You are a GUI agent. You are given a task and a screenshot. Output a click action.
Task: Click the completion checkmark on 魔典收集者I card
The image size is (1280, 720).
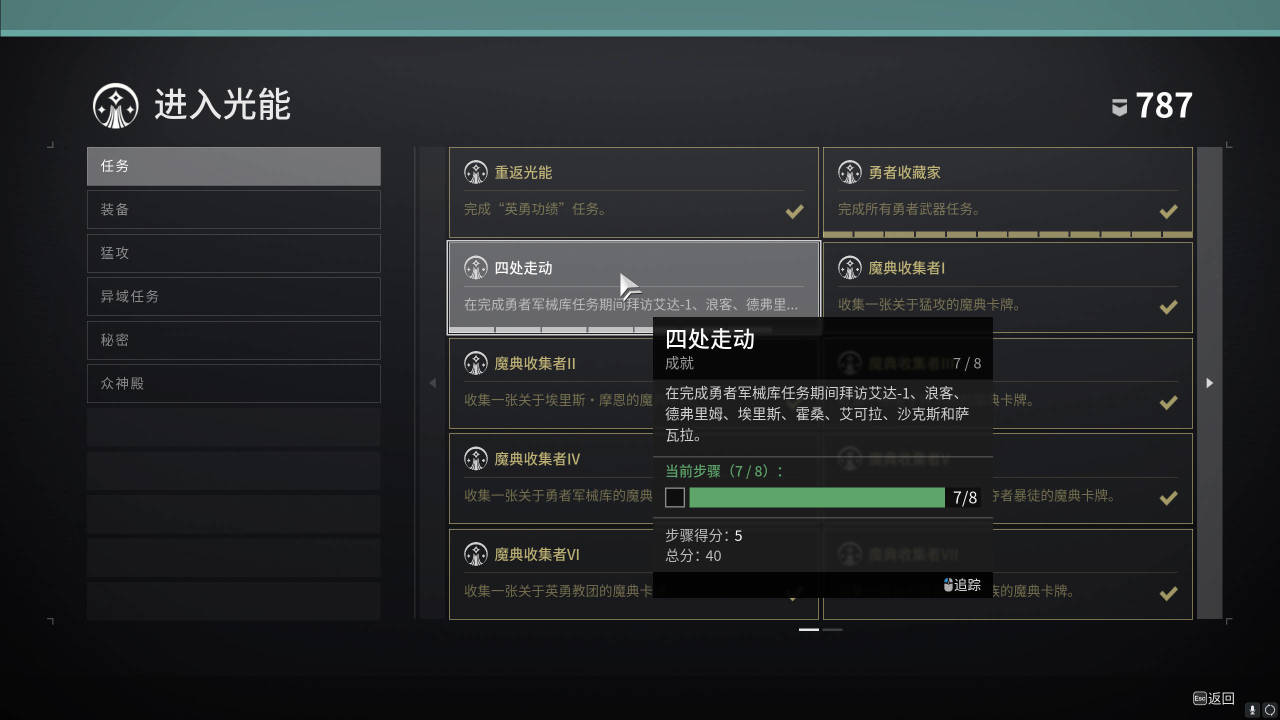tap(1168, 306)
